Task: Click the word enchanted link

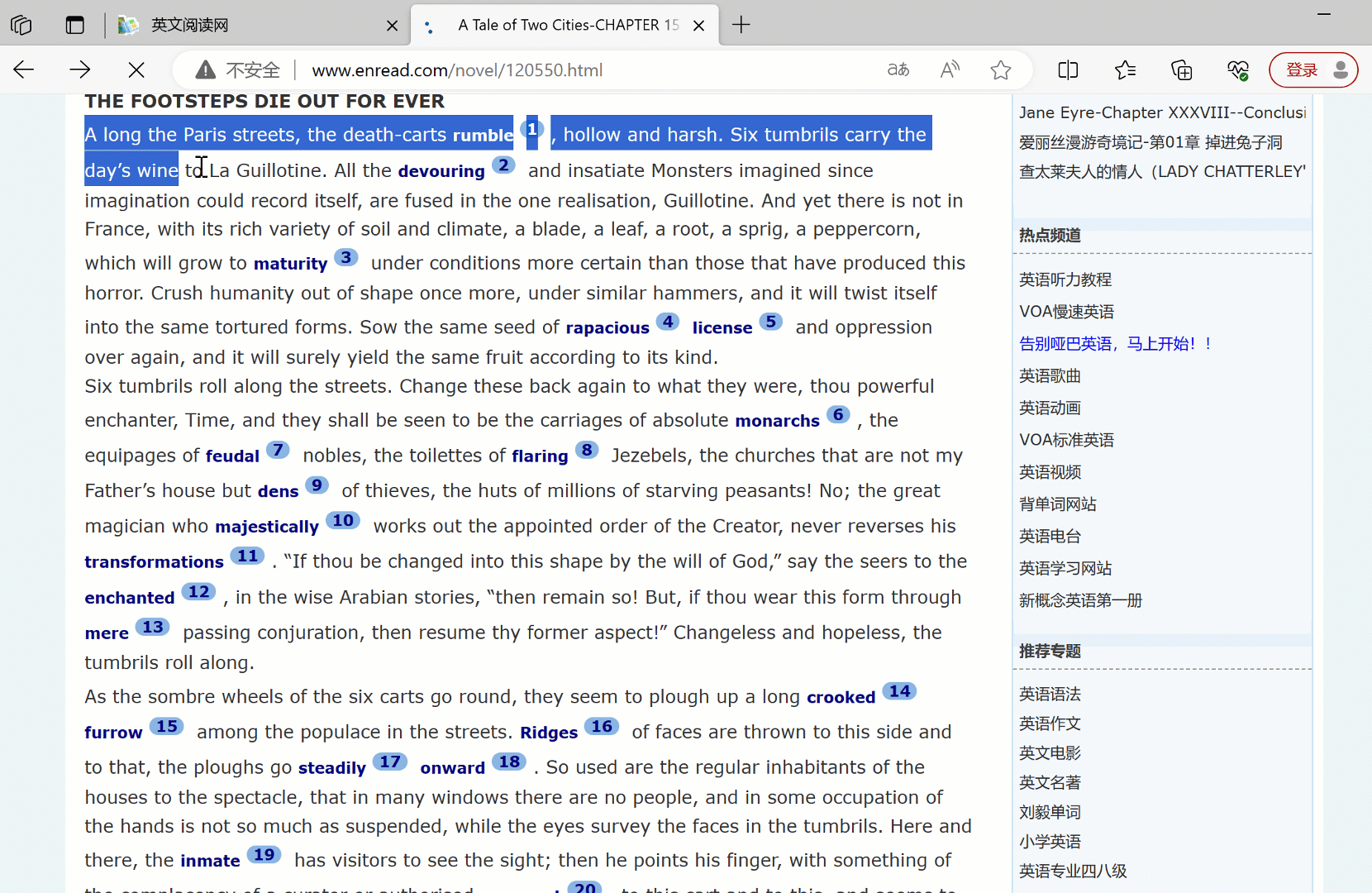Action: 130,598
